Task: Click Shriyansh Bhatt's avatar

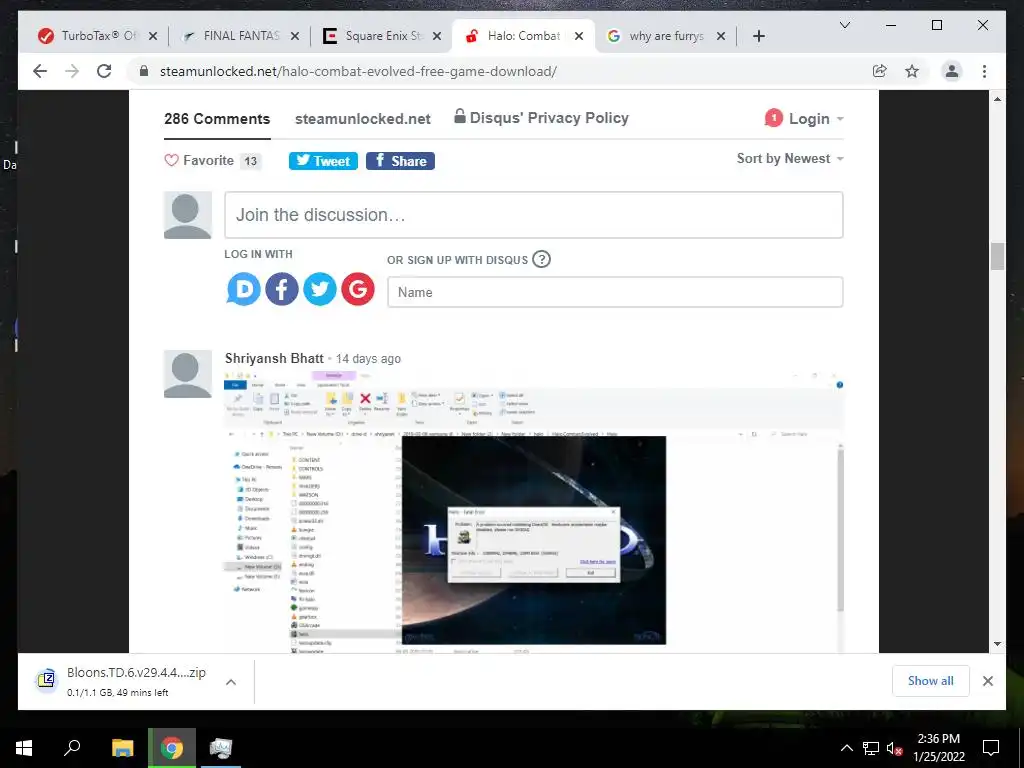Action: pyautogui.click(x=187, y=374)
